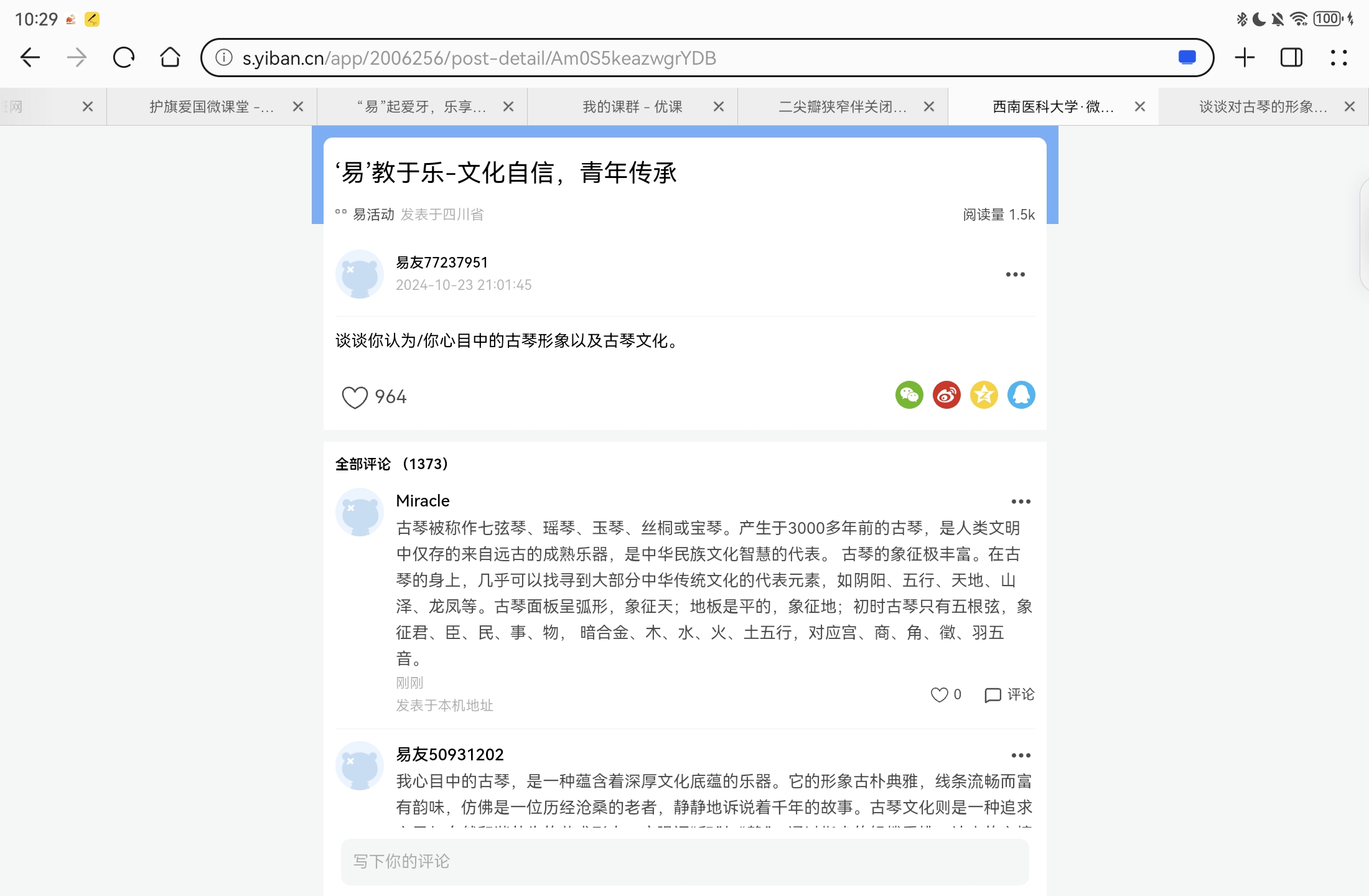Switch to 我的课群 - 优课 tab
The width and height of the screenshot is (1369, 896).
pyautogui.click(x=632, y=107)
